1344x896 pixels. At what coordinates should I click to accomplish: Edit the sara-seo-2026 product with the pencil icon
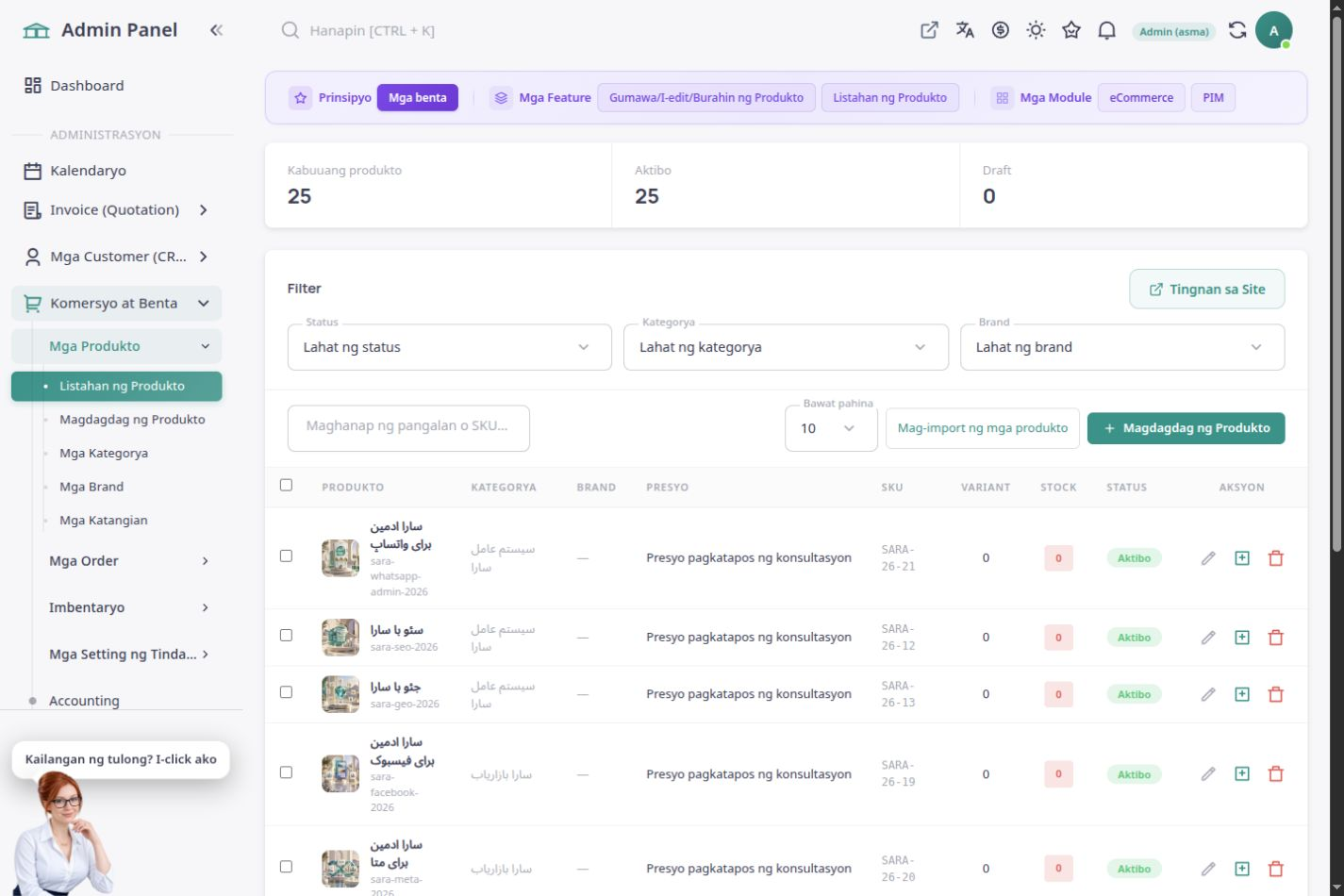(x=1208, y=638)
